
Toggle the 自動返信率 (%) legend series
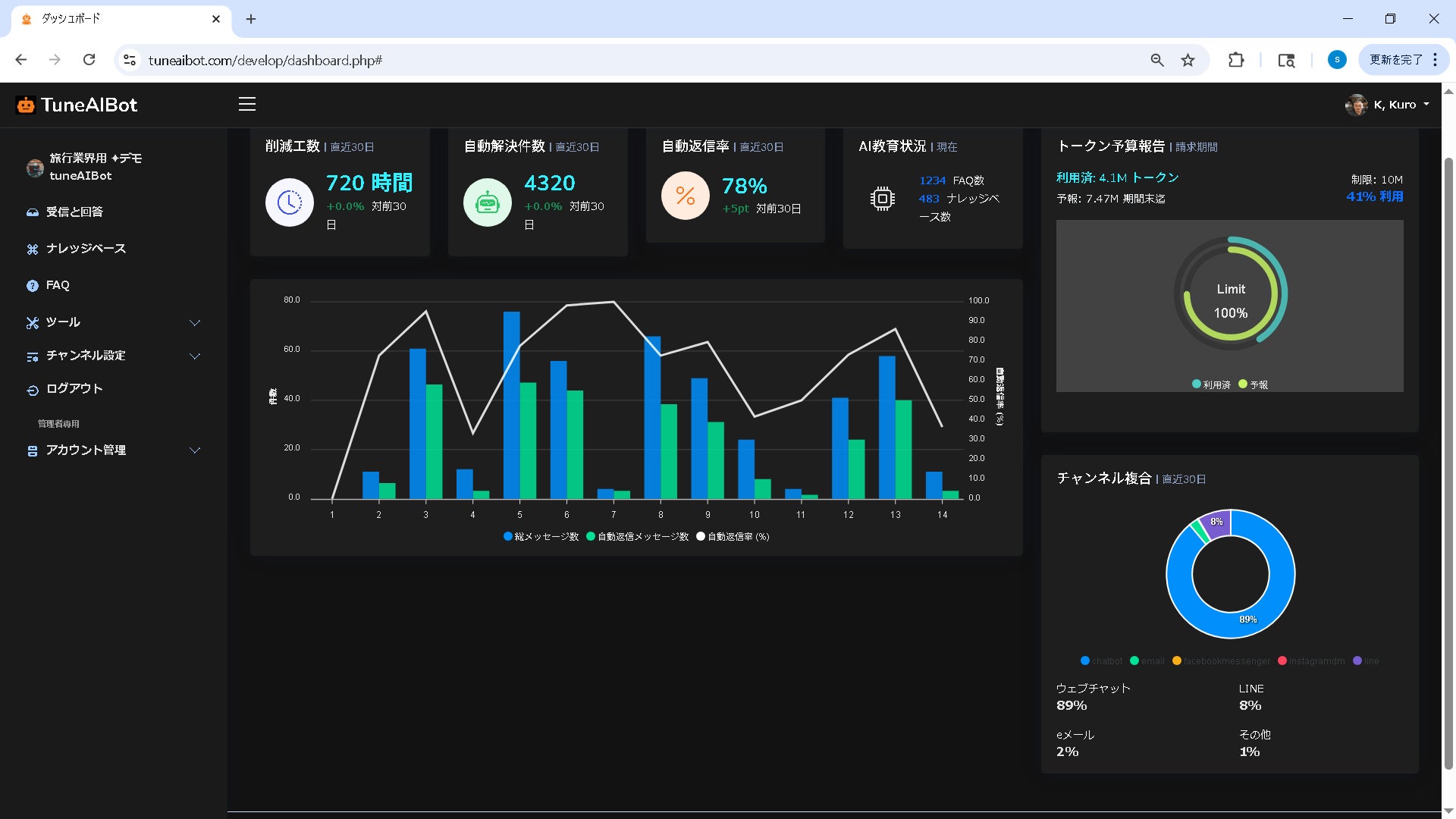(733, 537)
